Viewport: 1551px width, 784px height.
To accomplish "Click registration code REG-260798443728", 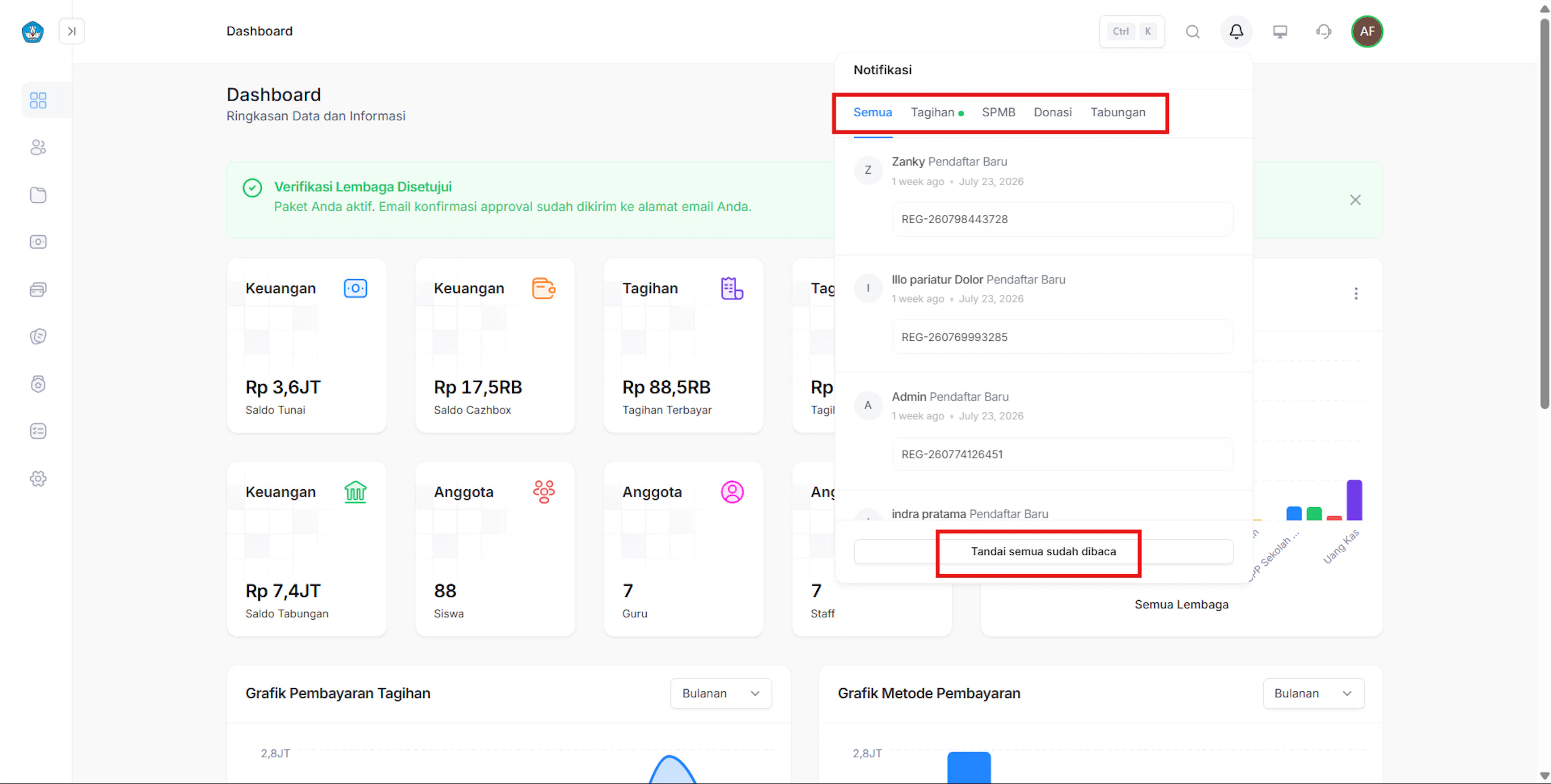I will tap(1062, 219).
